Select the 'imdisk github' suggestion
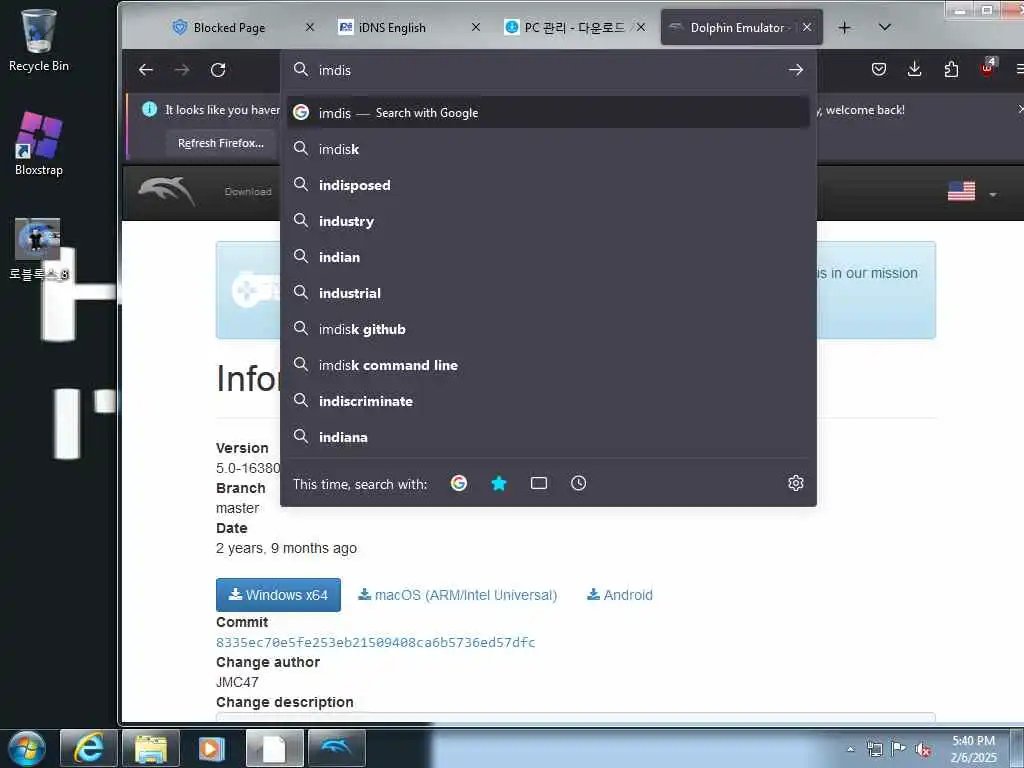 (x=548, y=329)
